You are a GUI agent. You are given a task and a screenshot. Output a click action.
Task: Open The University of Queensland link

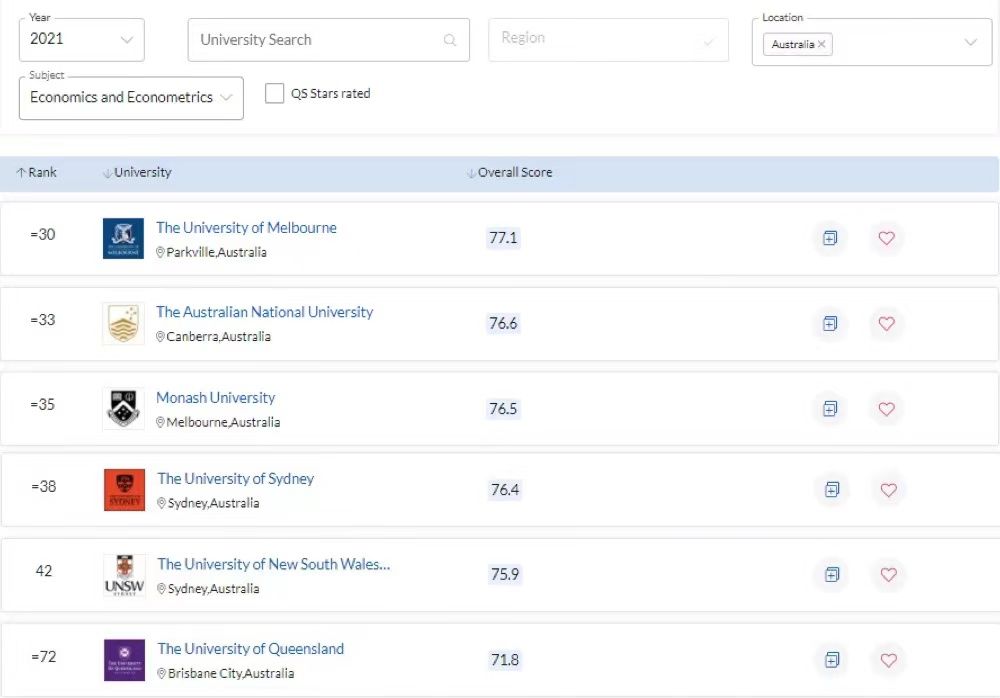[x=251, y=649]
